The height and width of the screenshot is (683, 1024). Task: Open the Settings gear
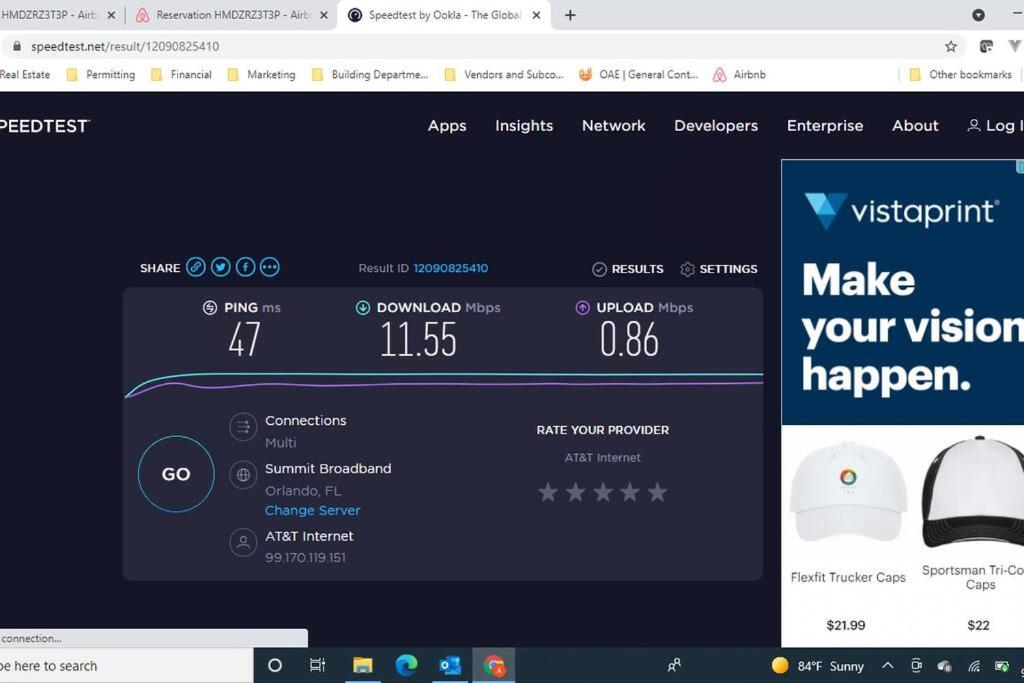coord(718,269)
